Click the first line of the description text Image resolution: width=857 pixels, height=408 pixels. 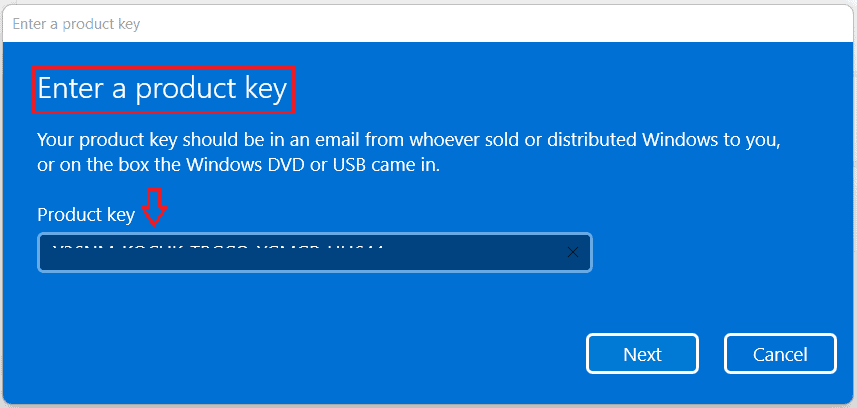point(407,140)
